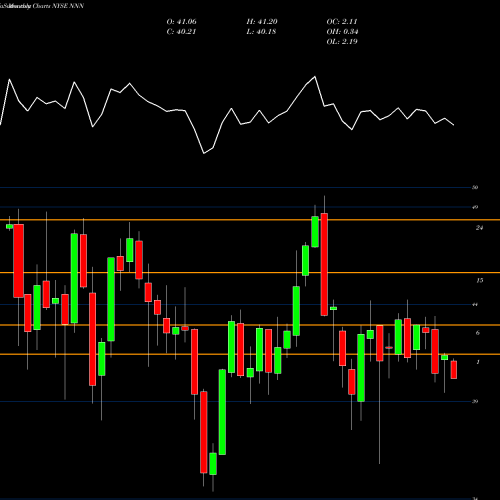This screenshot has height=500, width=500.
Task: Click the price axis label '49'
Action: pos(475,207)
